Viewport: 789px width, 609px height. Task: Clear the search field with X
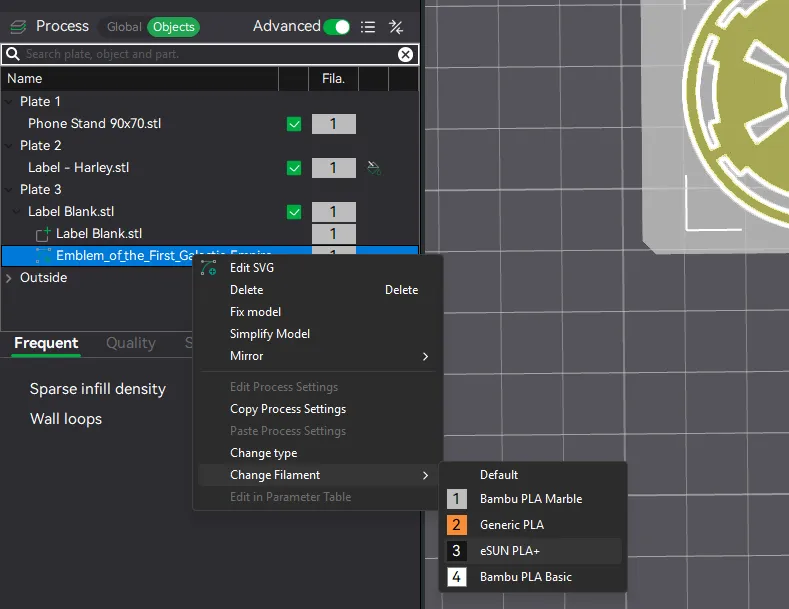click(x=405, y=54)
